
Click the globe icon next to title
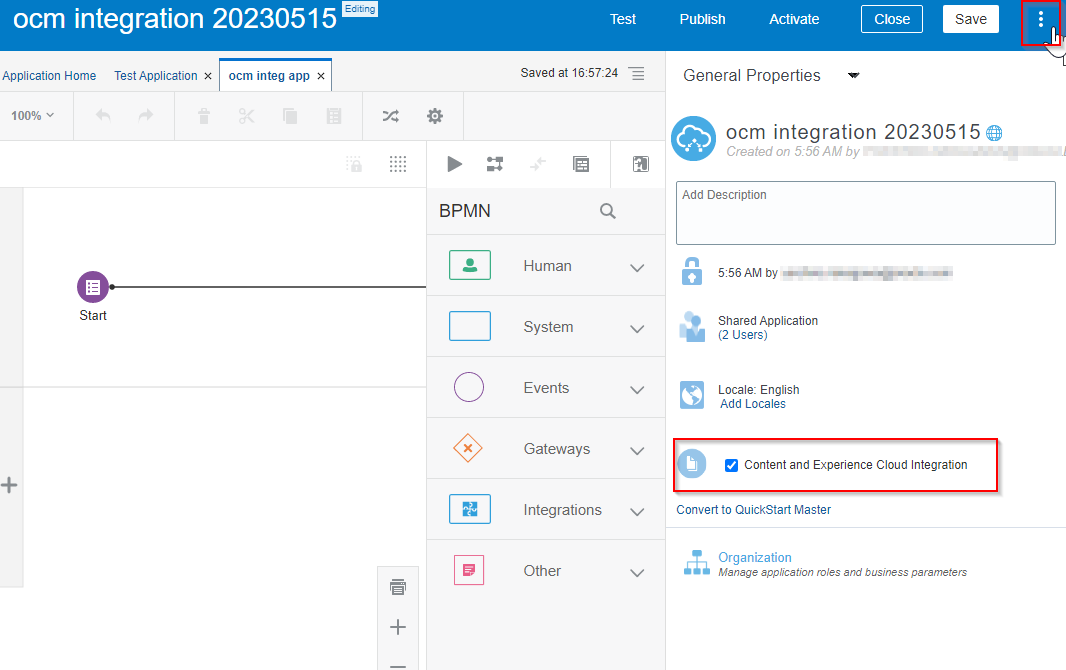(994, 133)
